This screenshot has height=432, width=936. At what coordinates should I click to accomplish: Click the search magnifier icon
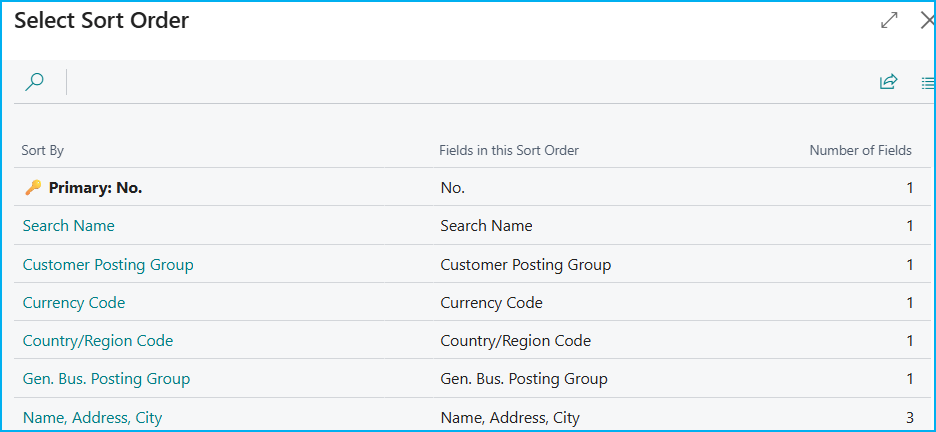coord(34,82)
